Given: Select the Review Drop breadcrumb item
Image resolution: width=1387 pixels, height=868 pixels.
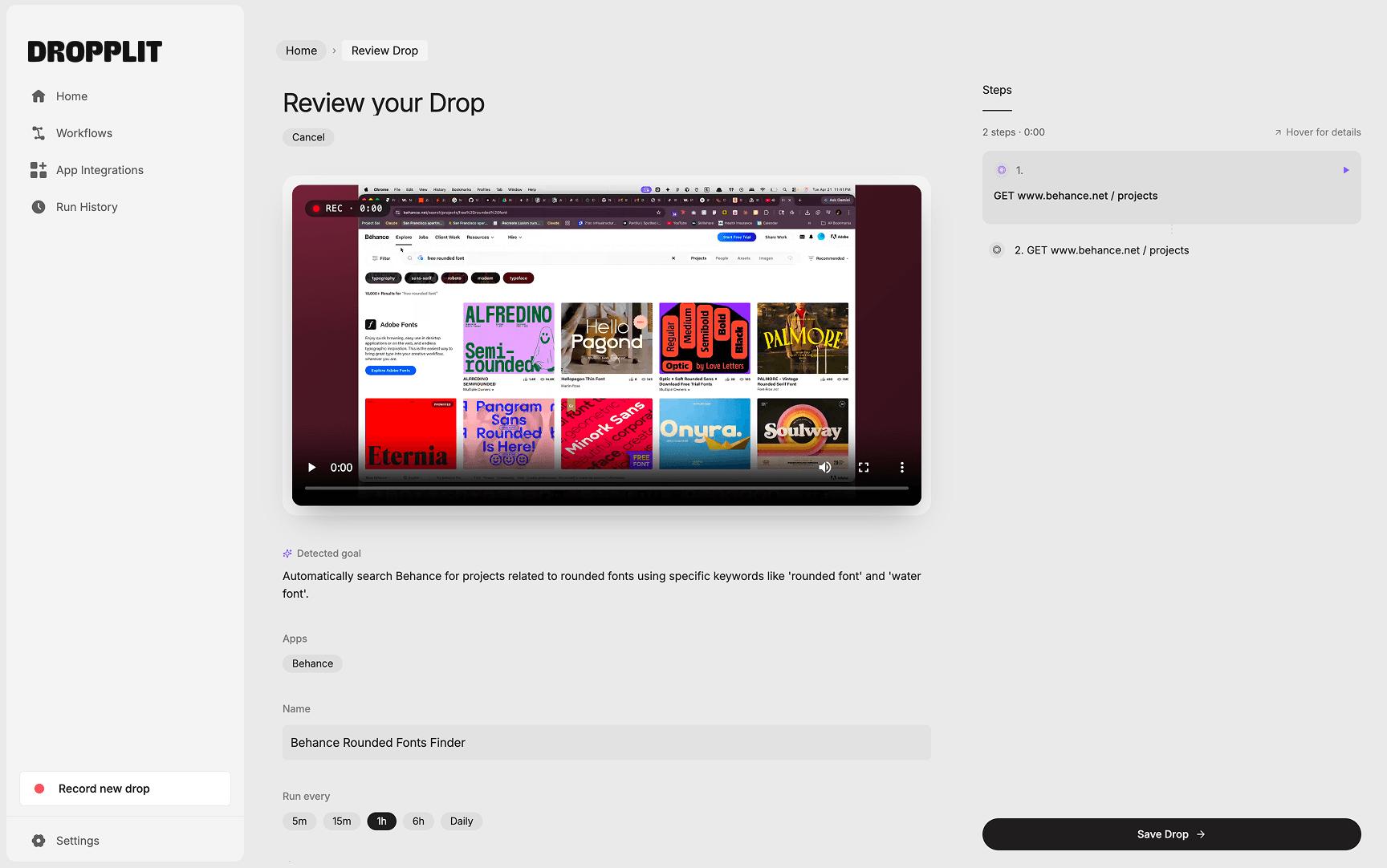Looking at the screenshot, I should 384,50.
